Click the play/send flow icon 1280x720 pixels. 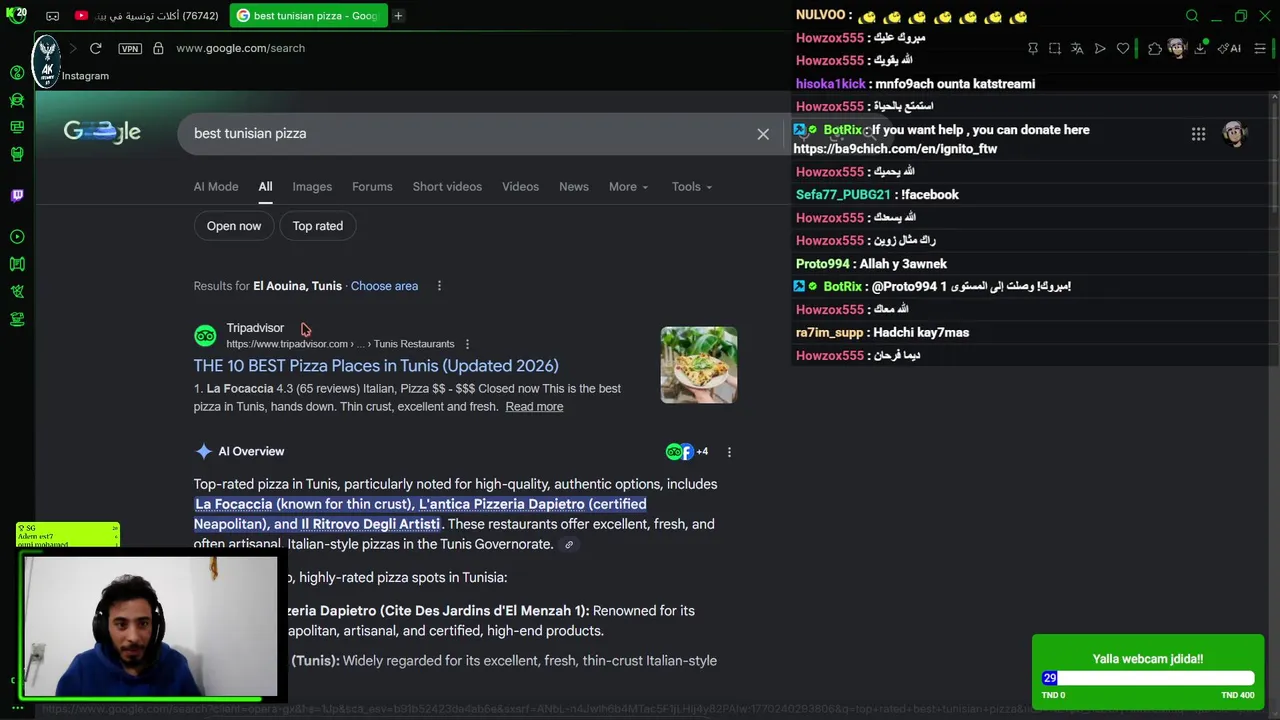pos(1100,48)
